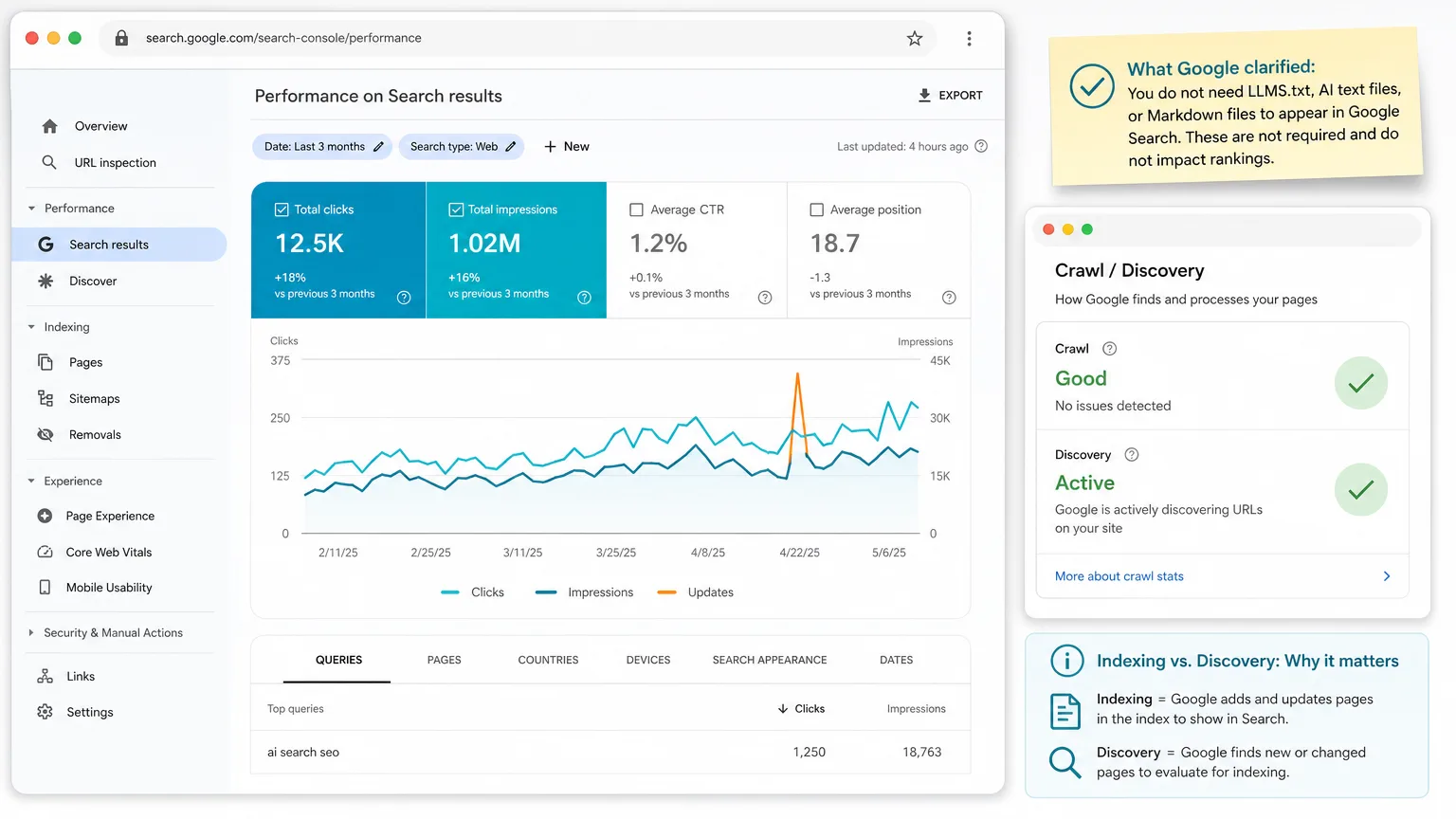
Task: Click the URL inspection magnifier icon
Action: tap(49, 162)
